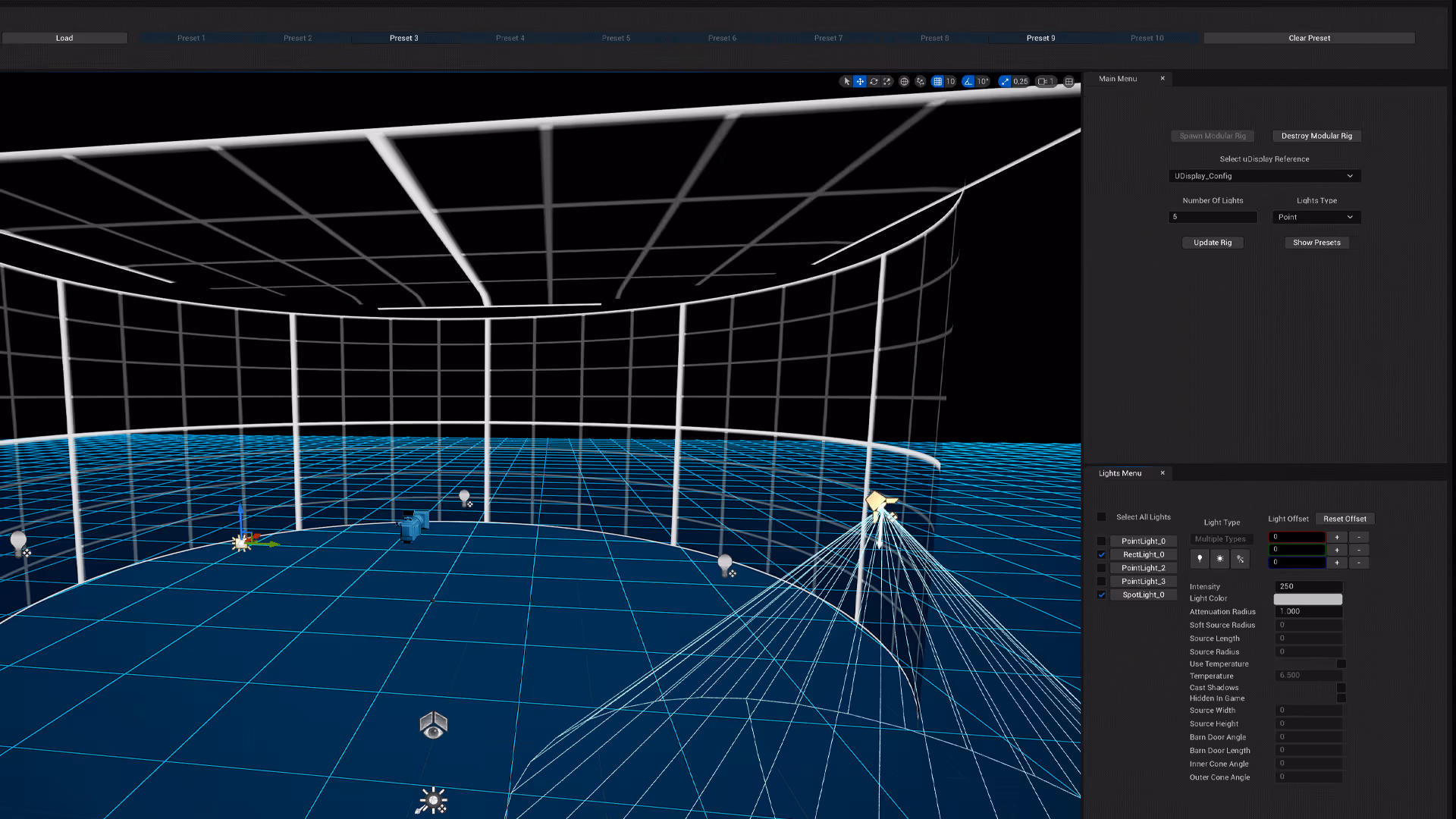Click the Reset Offset button
The image size is (1456, 819).
(x=1345, y=519)
